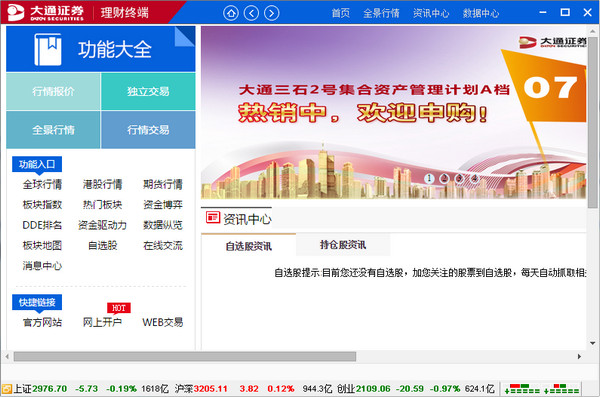
Task: Click the home icon in title bar
Action: point(231,13)
